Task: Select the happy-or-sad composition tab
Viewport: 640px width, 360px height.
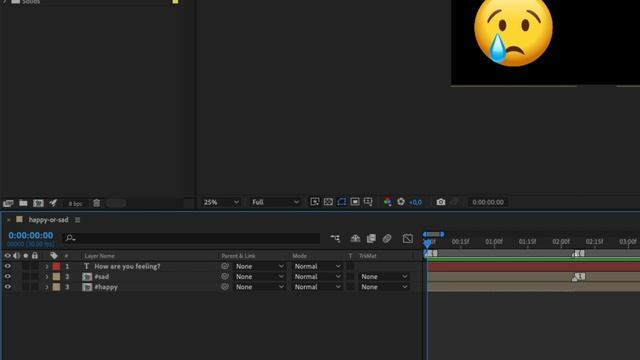Action: click(48, 220)
